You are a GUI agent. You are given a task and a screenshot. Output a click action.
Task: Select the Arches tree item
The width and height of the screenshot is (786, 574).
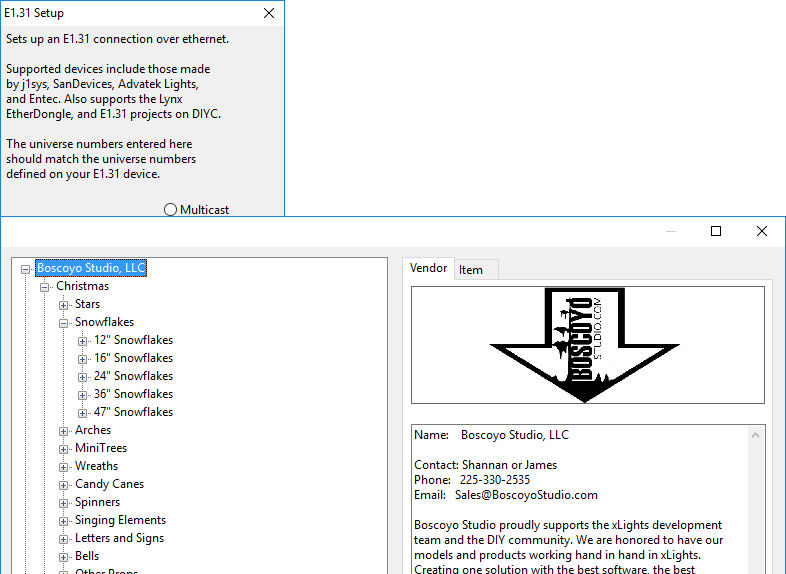tap(93, 430)
